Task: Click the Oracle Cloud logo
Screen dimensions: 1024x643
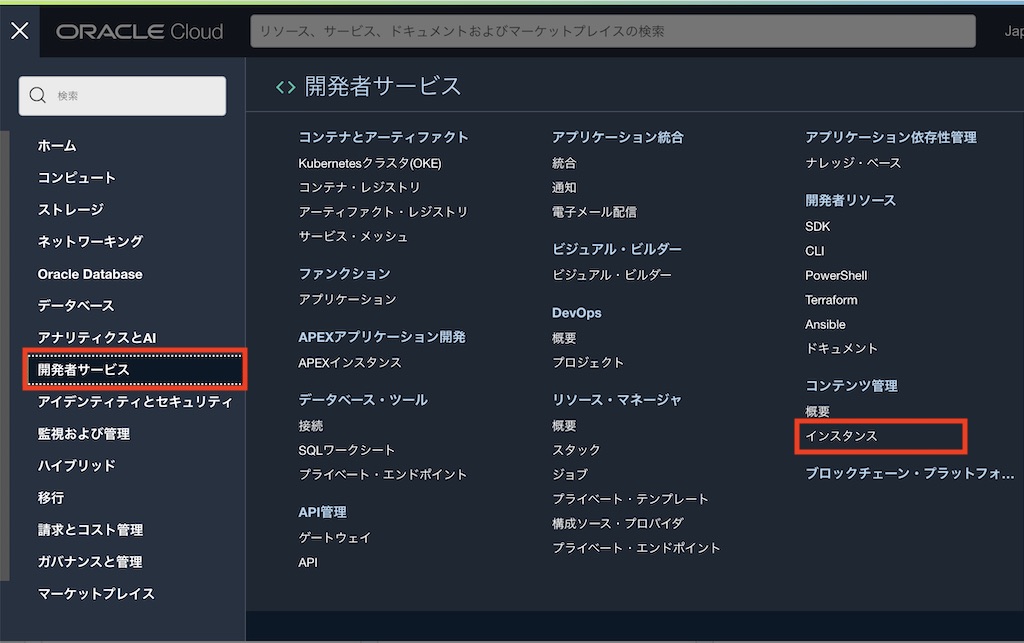Action: pos(139,32)
